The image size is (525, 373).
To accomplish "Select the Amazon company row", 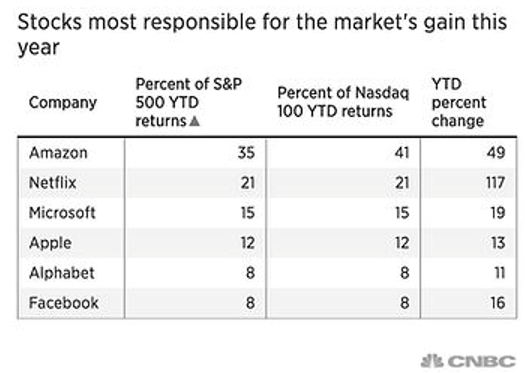I will pyautogui.click(x=267, y=153).
